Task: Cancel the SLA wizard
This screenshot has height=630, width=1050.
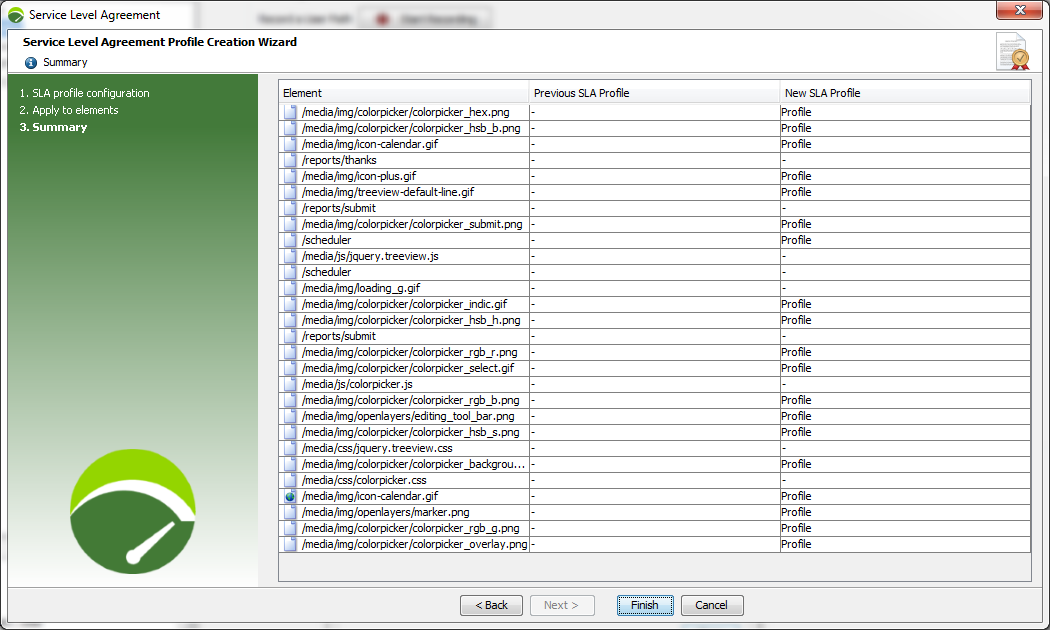Action: click(712, 605)
